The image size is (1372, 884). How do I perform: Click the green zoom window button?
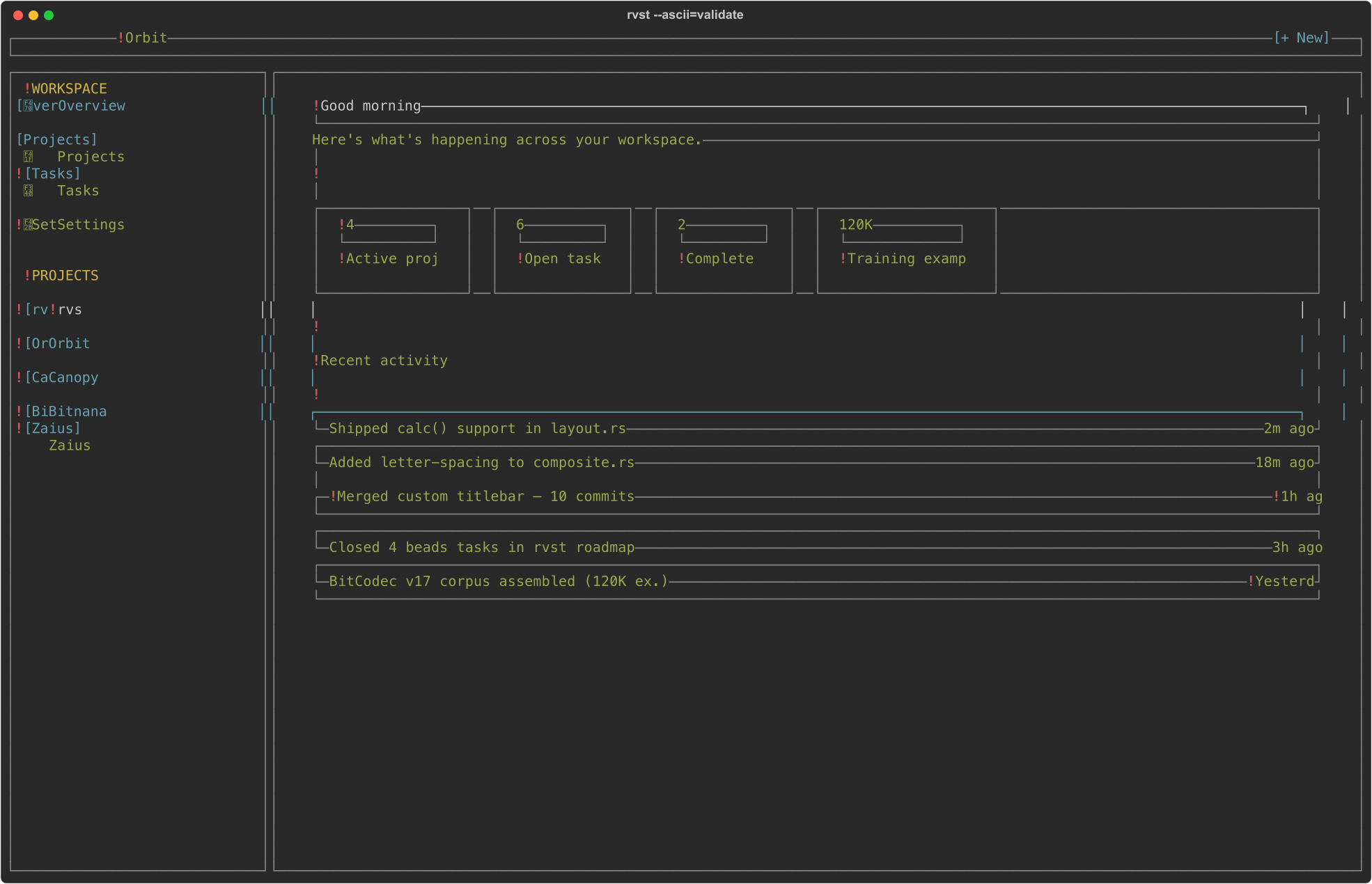point(49,15)
